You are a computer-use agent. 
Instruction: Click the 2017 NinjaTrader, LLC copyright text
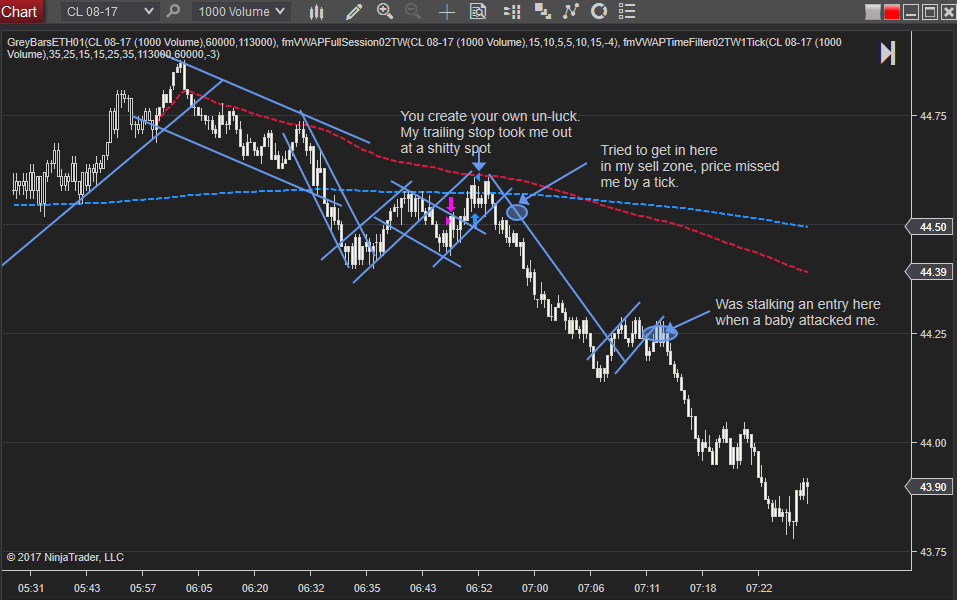point(65,557)
